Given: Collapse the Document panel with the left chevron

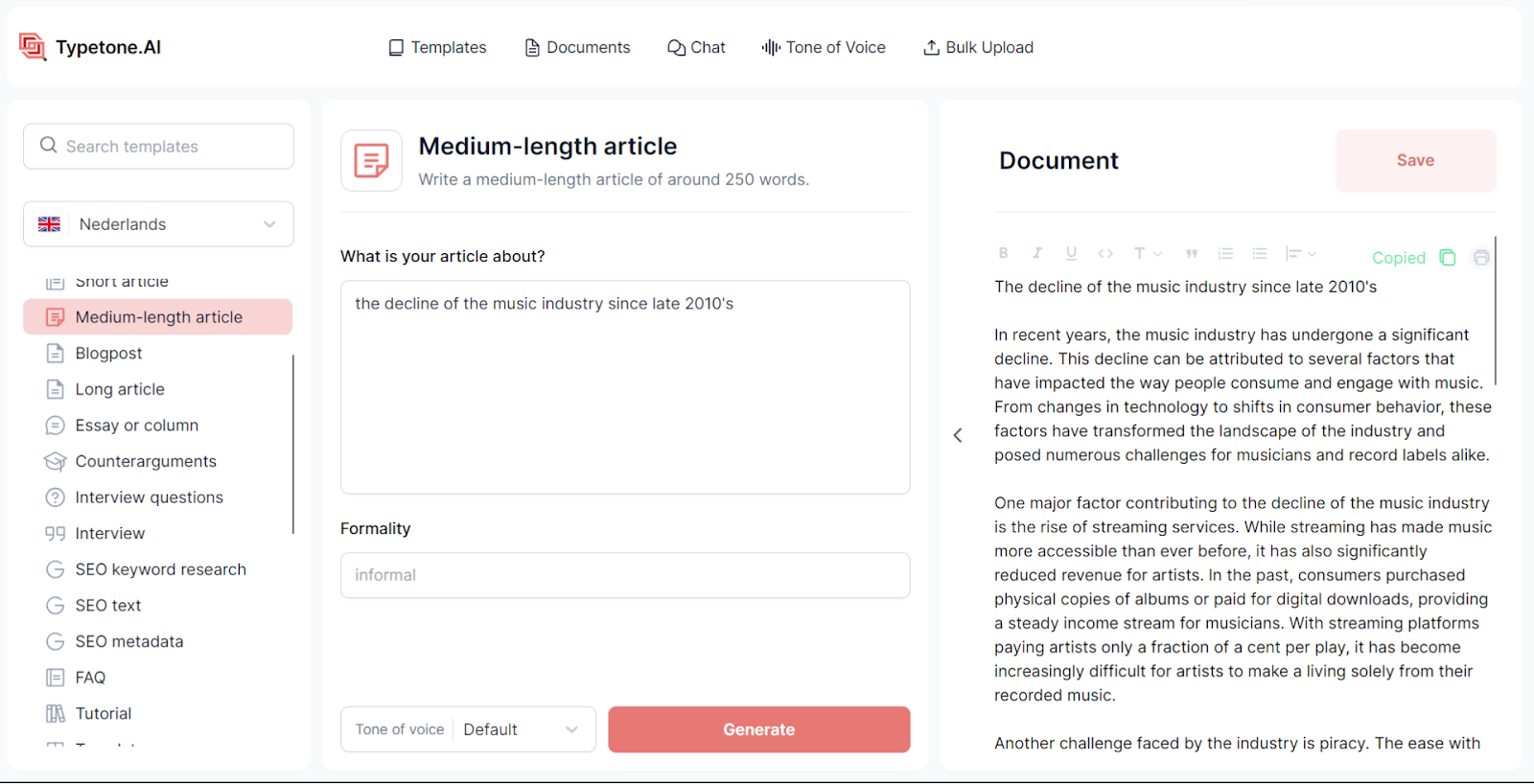Looking at the screenshot, I should (x=957, y=434).
